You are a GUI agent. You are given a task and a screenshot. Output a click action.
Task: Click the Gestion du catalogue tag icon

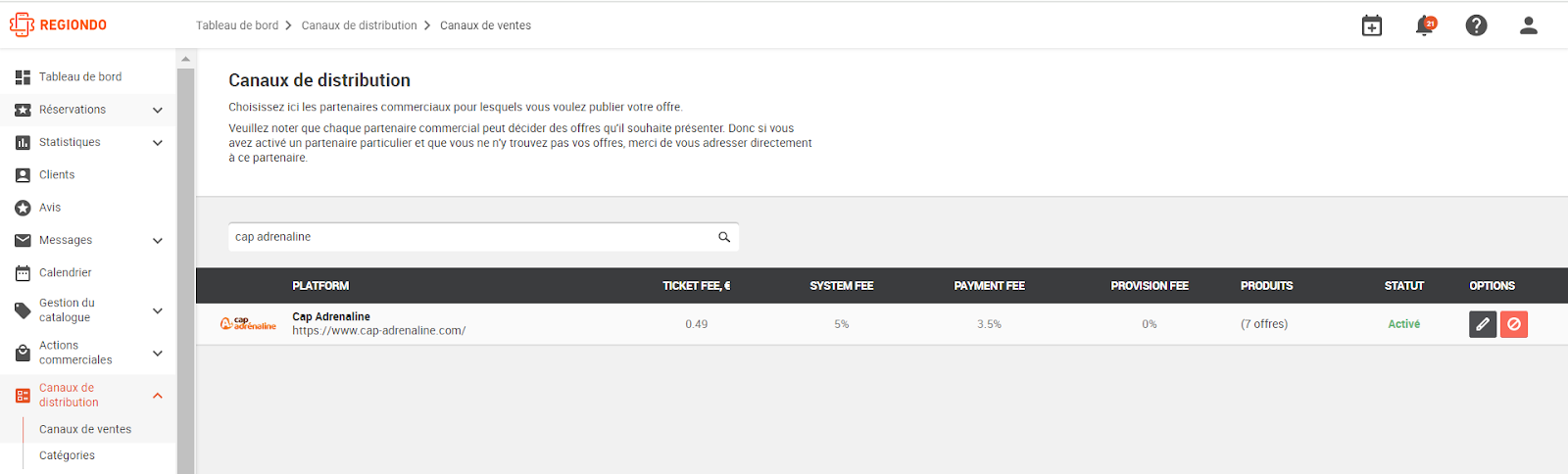tap(23, 310)
